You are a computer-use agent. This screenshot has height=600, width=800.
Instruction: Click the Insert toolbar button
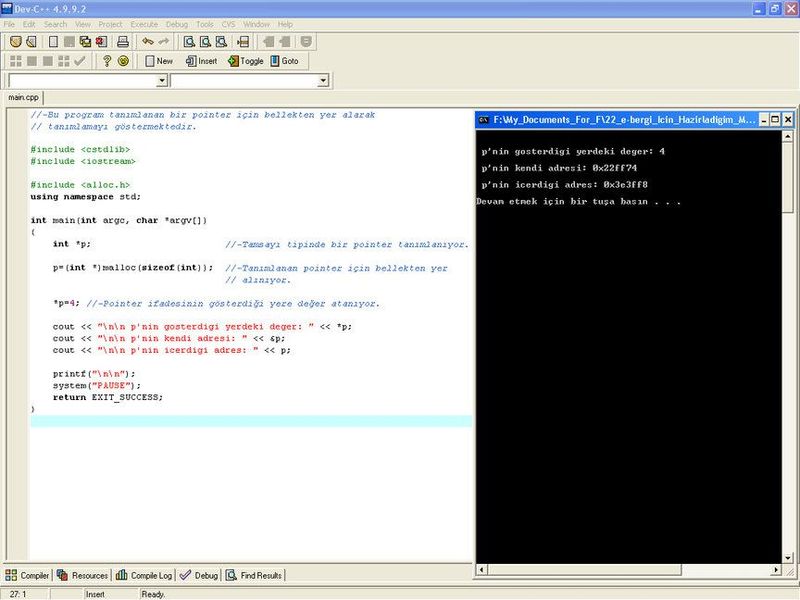coord(201,61)
